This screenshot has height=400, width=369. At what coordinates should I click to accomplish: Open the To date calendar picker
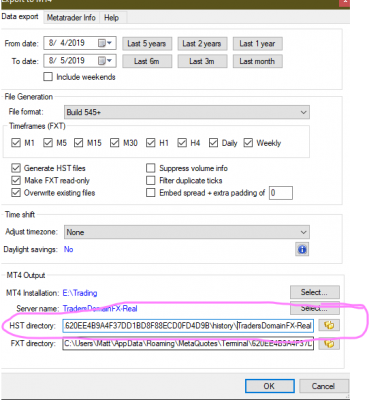[x=105, y=61]
